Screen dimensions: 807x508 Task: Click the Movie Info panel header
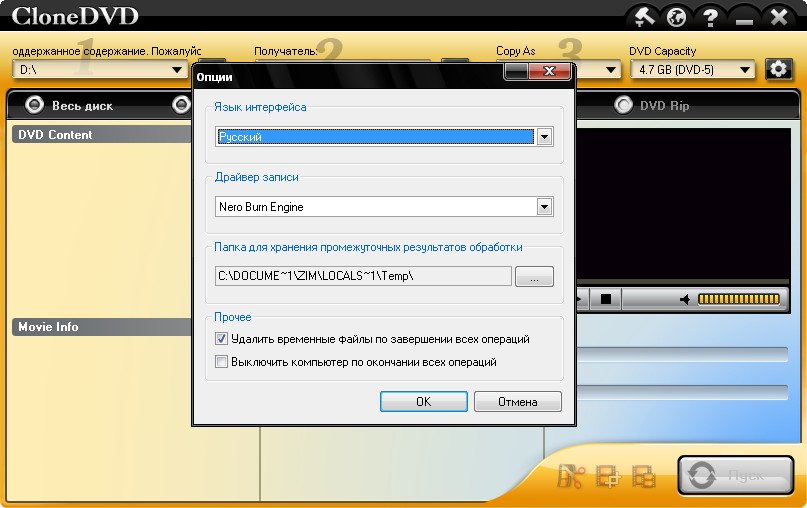click(x=102, y=327)
